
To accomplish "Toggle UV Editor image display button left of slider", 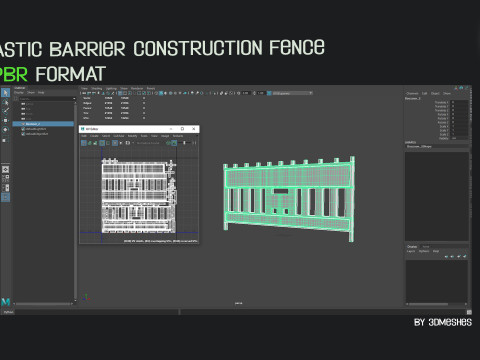I will pos(168,143).
